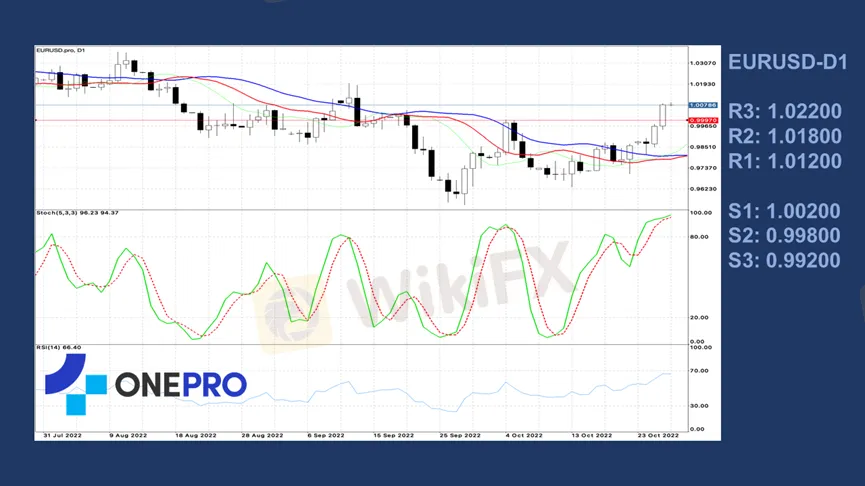The height and width of the screenshot is (486, 865).
Task: Click the 80.00 level on Stochastic axis
Action: [700, 237]
